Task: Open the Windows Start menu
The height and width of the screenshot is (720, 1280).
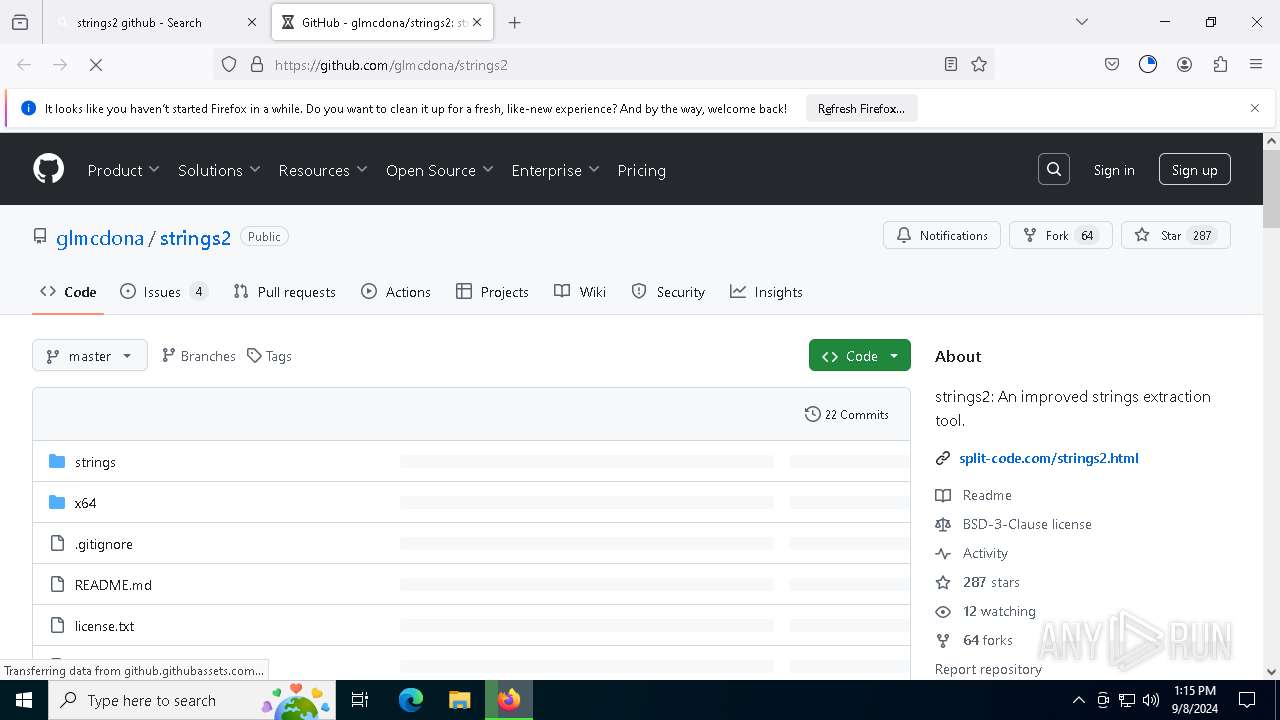Action: (24, 700)
